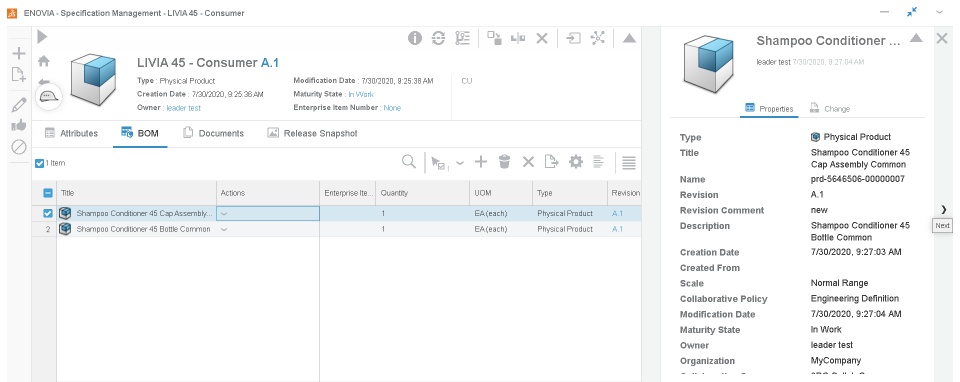
Task: Select the Shampoo Conditioner 45 Bottle Common row
Action: [x=337, y=230]
